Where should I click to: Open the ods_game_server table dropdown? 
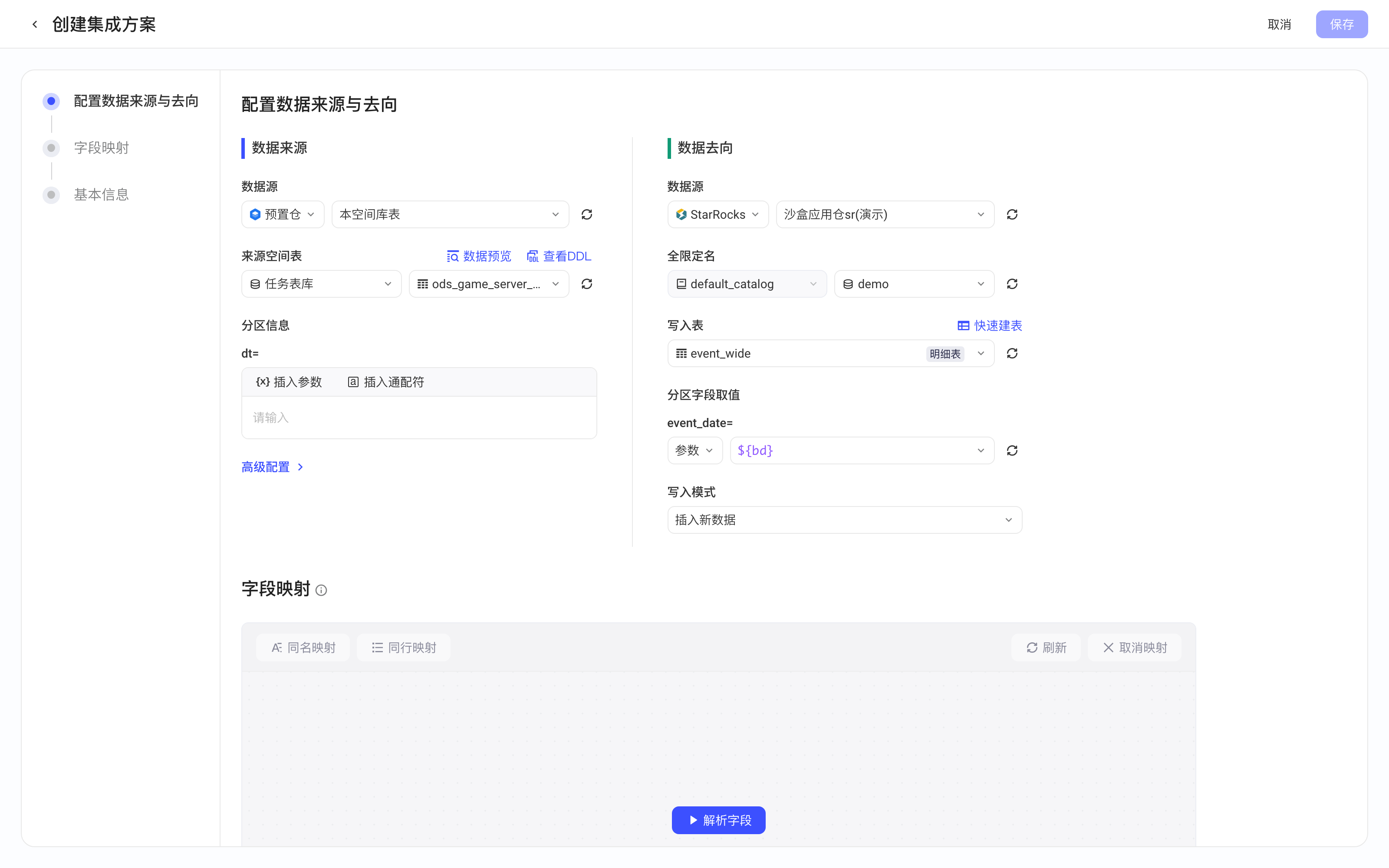488,283
